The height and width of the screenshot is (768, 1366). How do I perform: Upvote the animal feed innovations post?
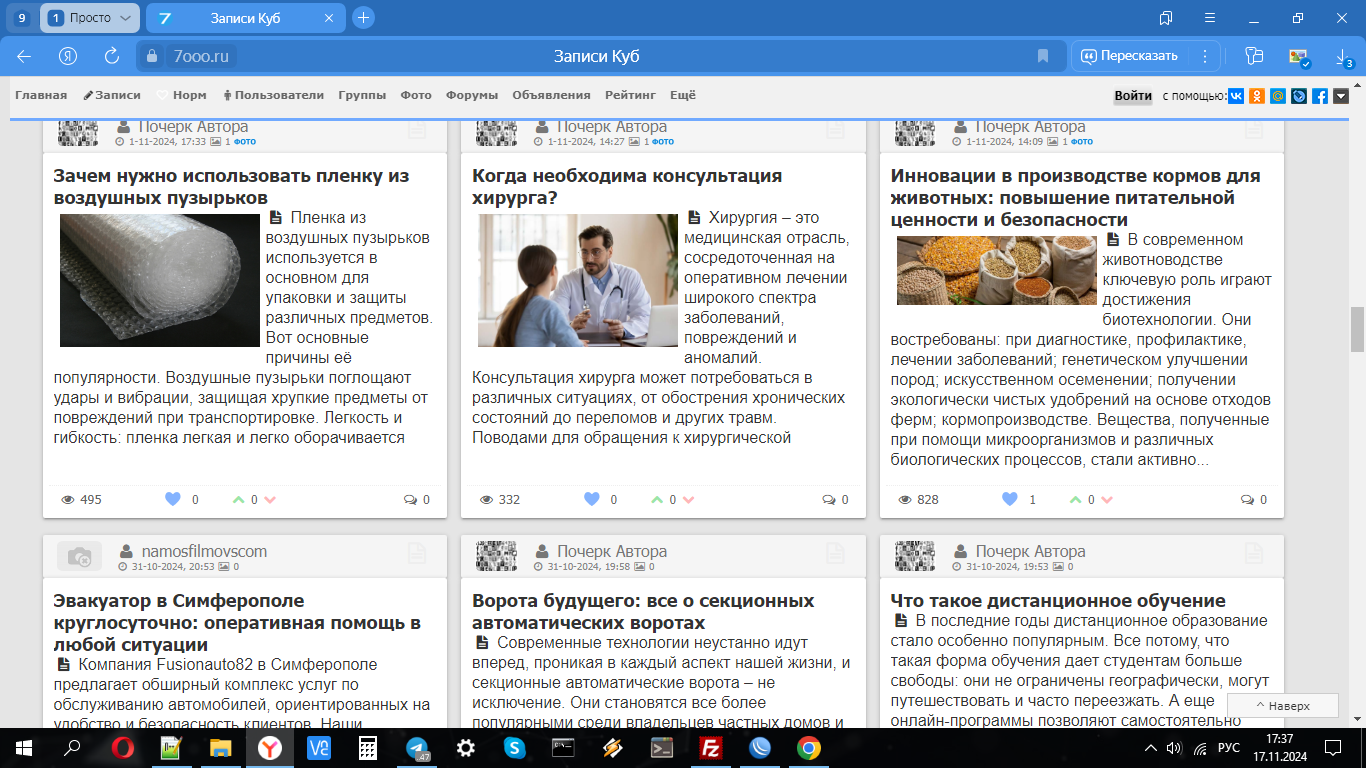tap(1075, 500)
